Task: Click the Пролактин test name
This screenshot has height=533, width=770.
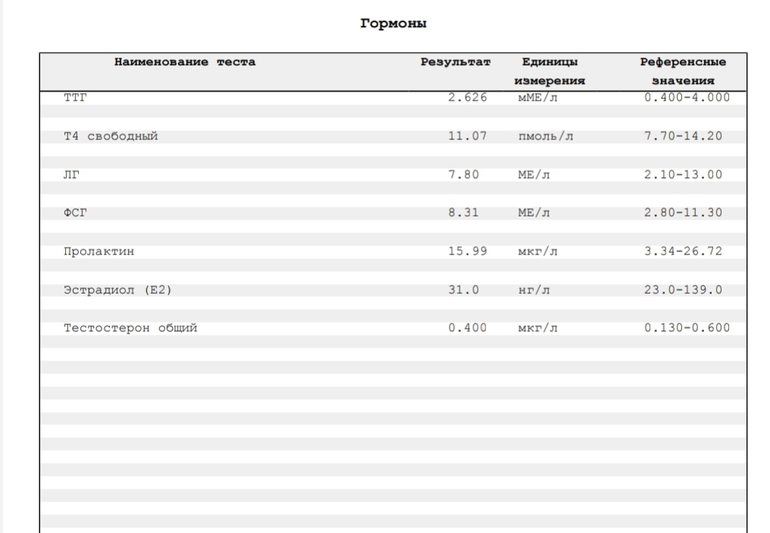Action: tap(98, 251)
